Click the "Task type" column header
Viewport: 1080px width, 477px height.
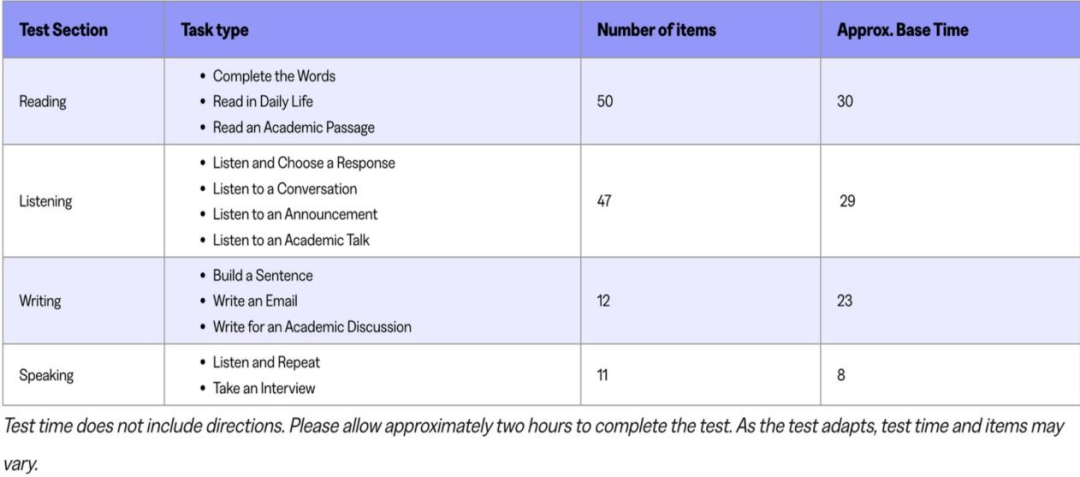pos(215,30)
